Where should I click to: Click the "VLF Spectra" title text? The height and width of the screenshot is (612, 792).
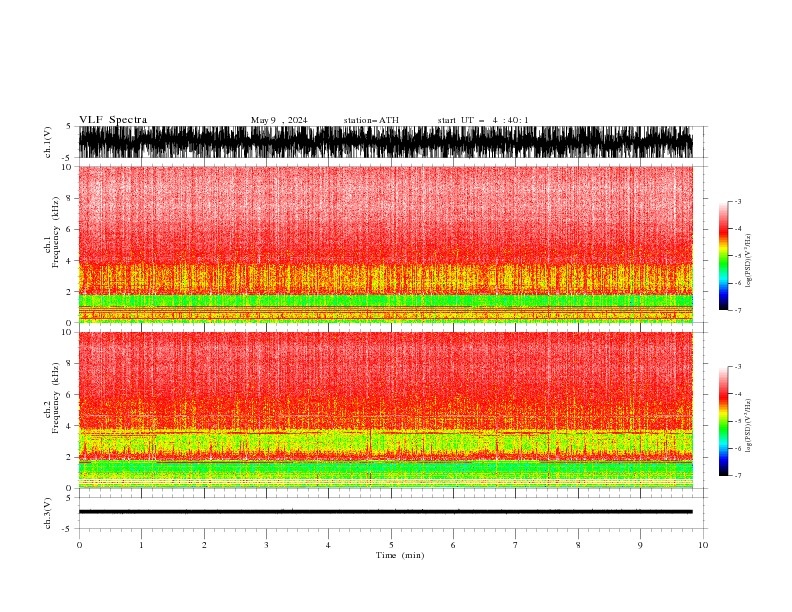(113, 120)
